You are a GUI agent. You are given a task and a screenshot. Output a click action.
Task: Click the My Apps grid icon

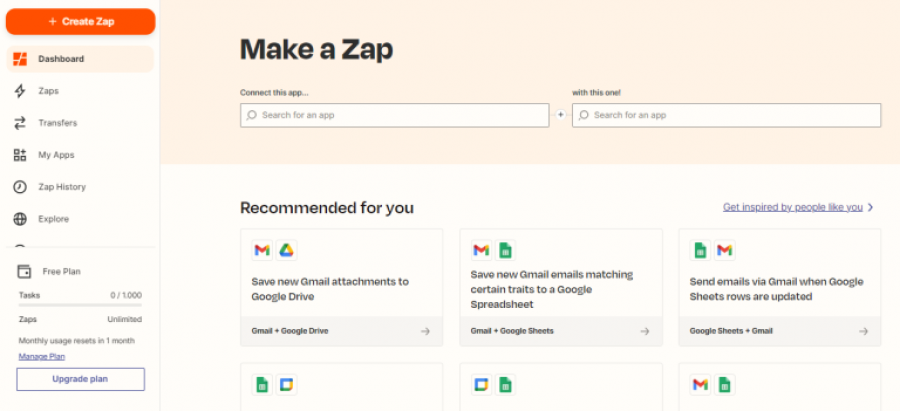coord(20,155)
